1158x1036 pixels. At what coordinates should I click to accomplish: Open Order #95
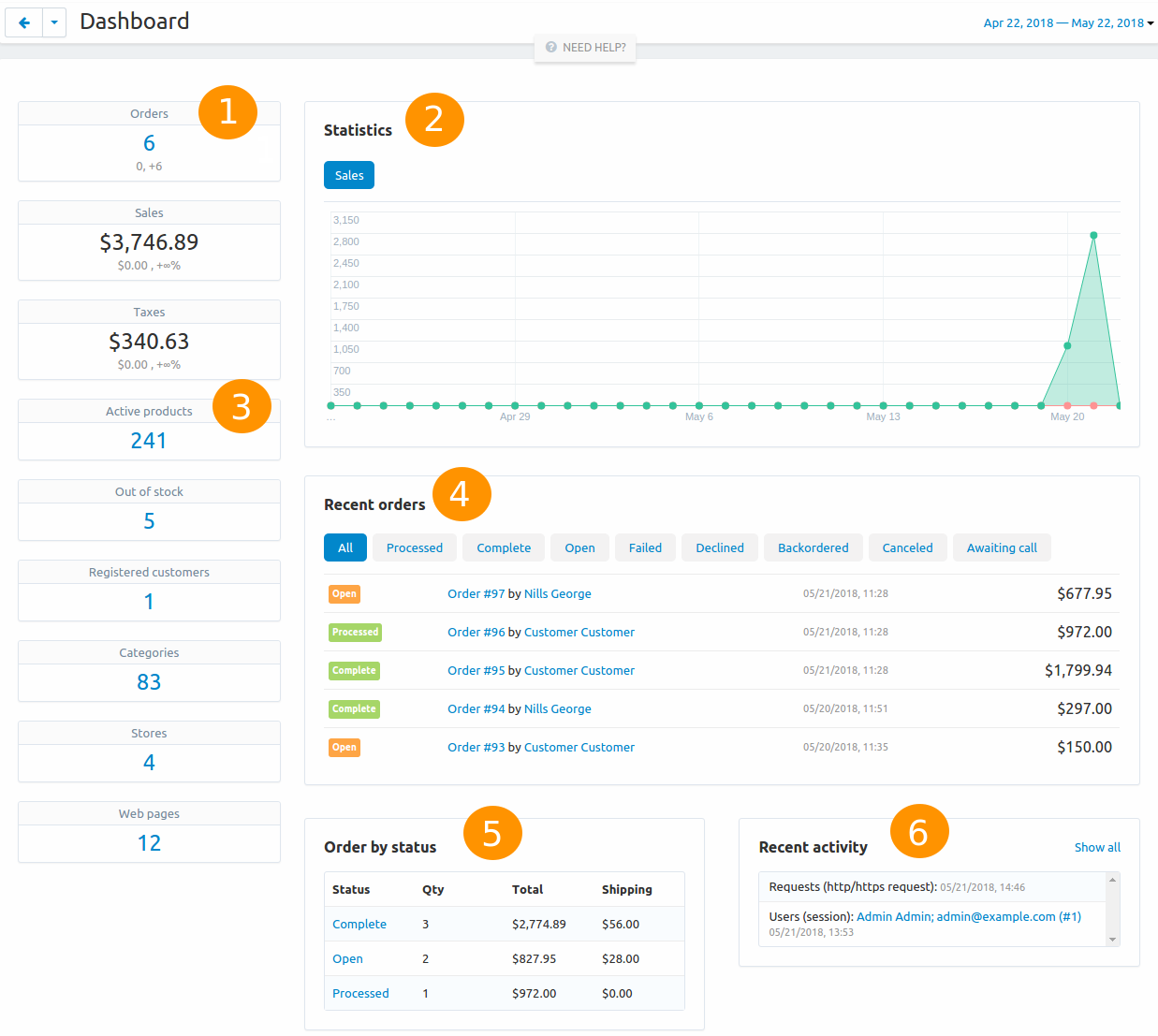pyautogui.click(x=476, y=670)
